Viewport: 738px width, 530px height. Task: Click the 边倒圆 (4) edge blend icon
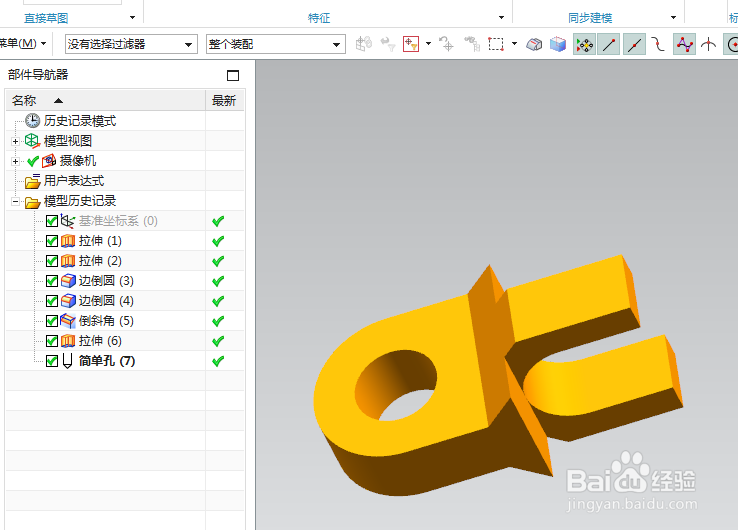(68, 301)
